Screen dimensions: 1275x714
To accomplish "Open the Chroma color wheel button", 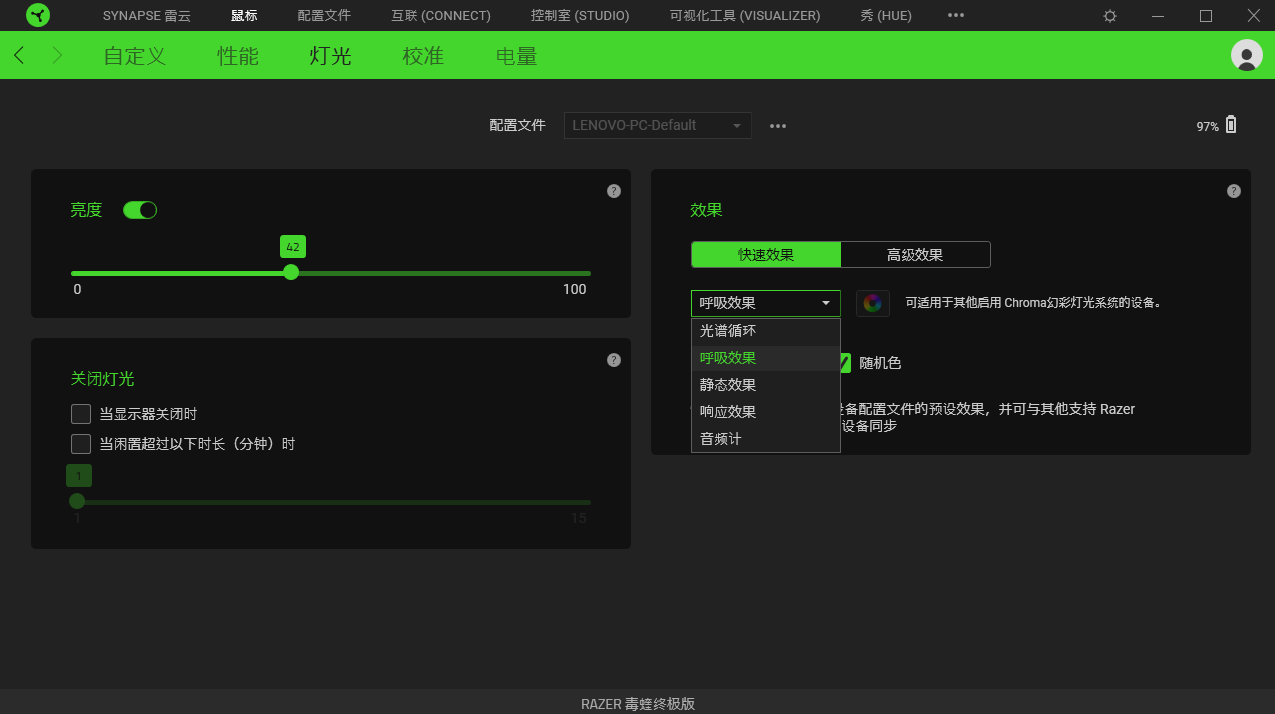I will (x=873, y=303).
